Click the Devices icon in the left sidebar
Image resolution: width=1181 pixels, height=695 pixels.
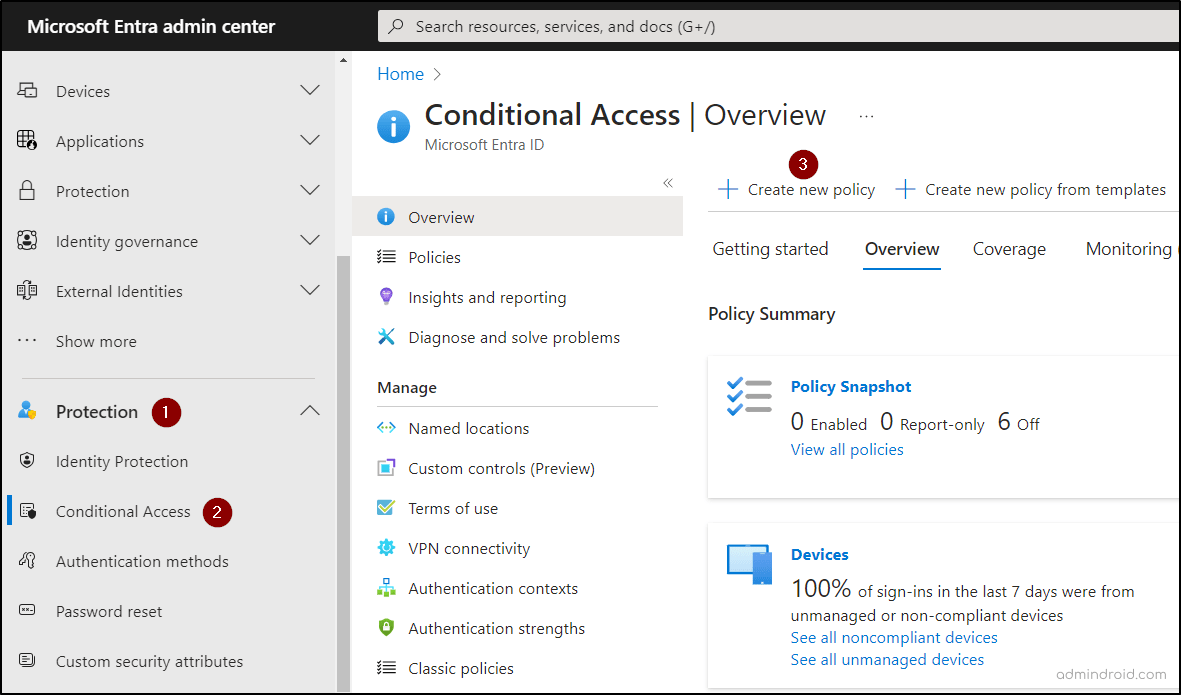click(x=27, y=91)
